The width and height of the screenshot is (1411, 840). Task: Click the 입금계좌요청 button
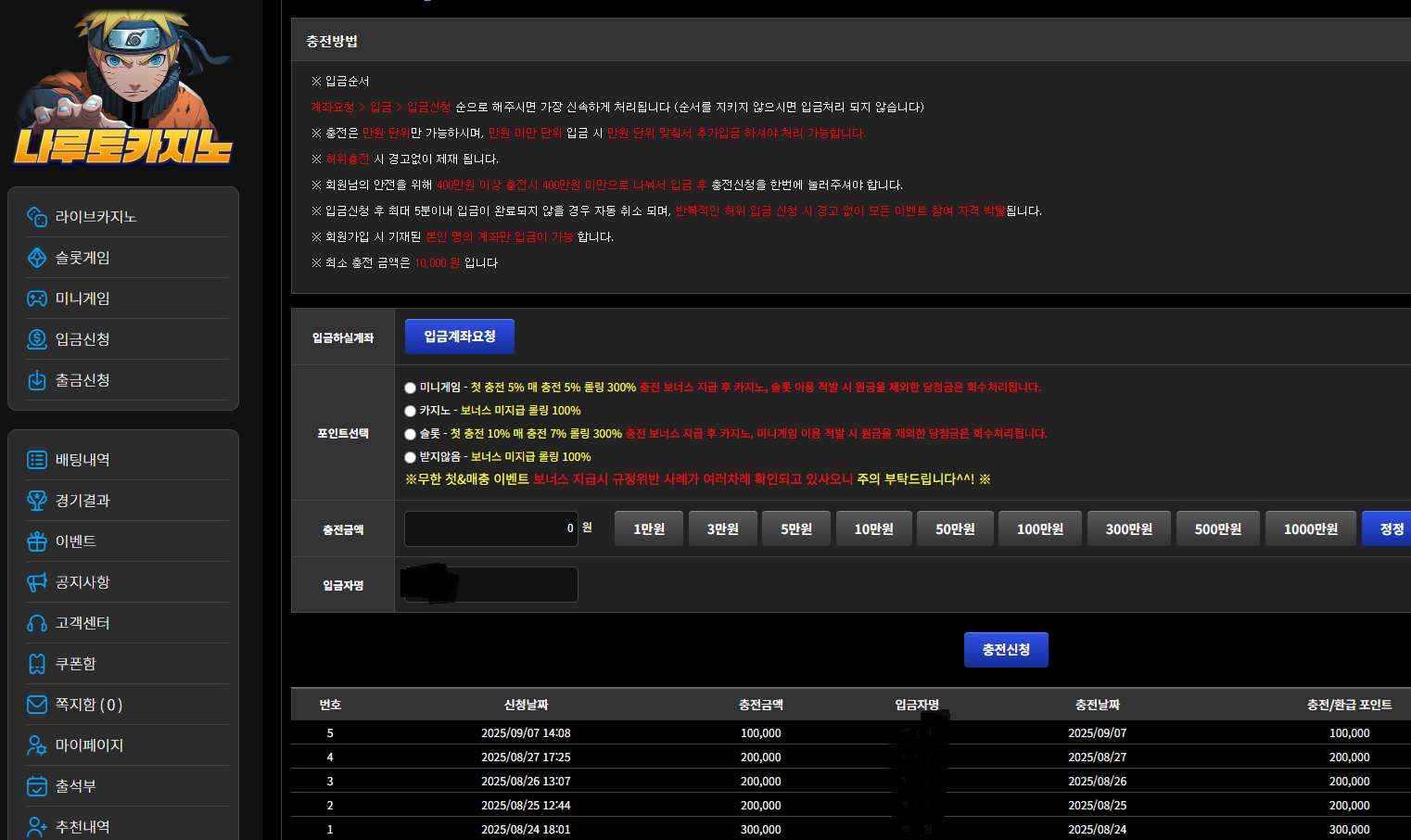click(x=460, y=337)
